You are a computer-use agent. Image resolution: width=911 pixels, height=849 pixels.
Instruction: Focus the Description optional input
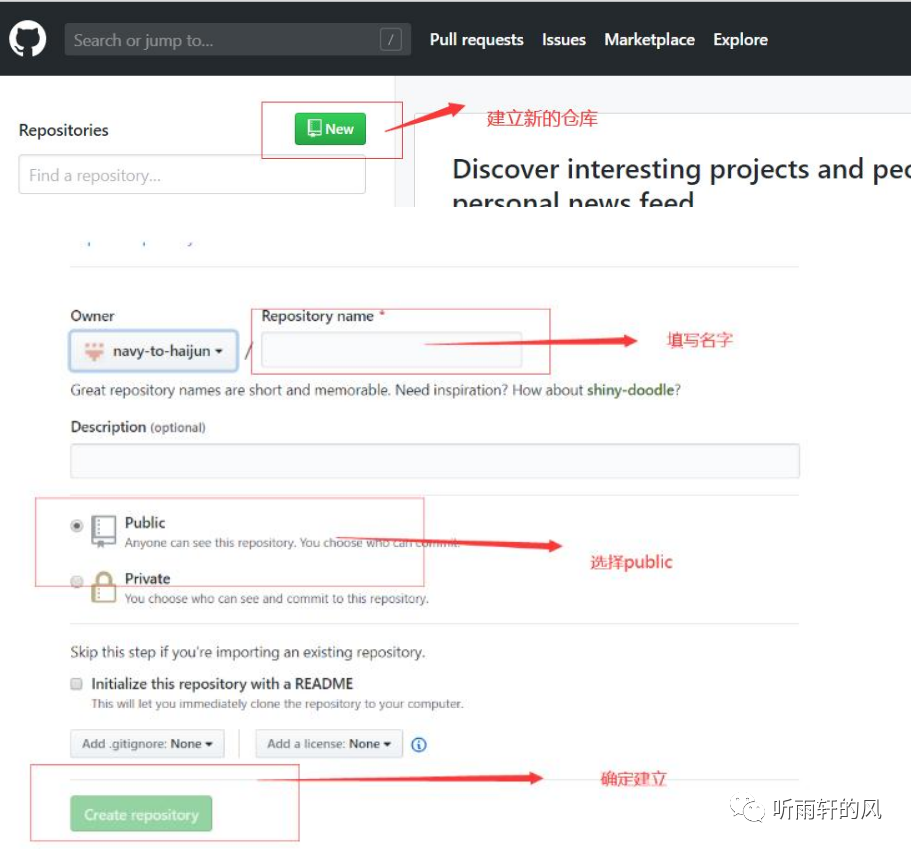pos(435,461)
